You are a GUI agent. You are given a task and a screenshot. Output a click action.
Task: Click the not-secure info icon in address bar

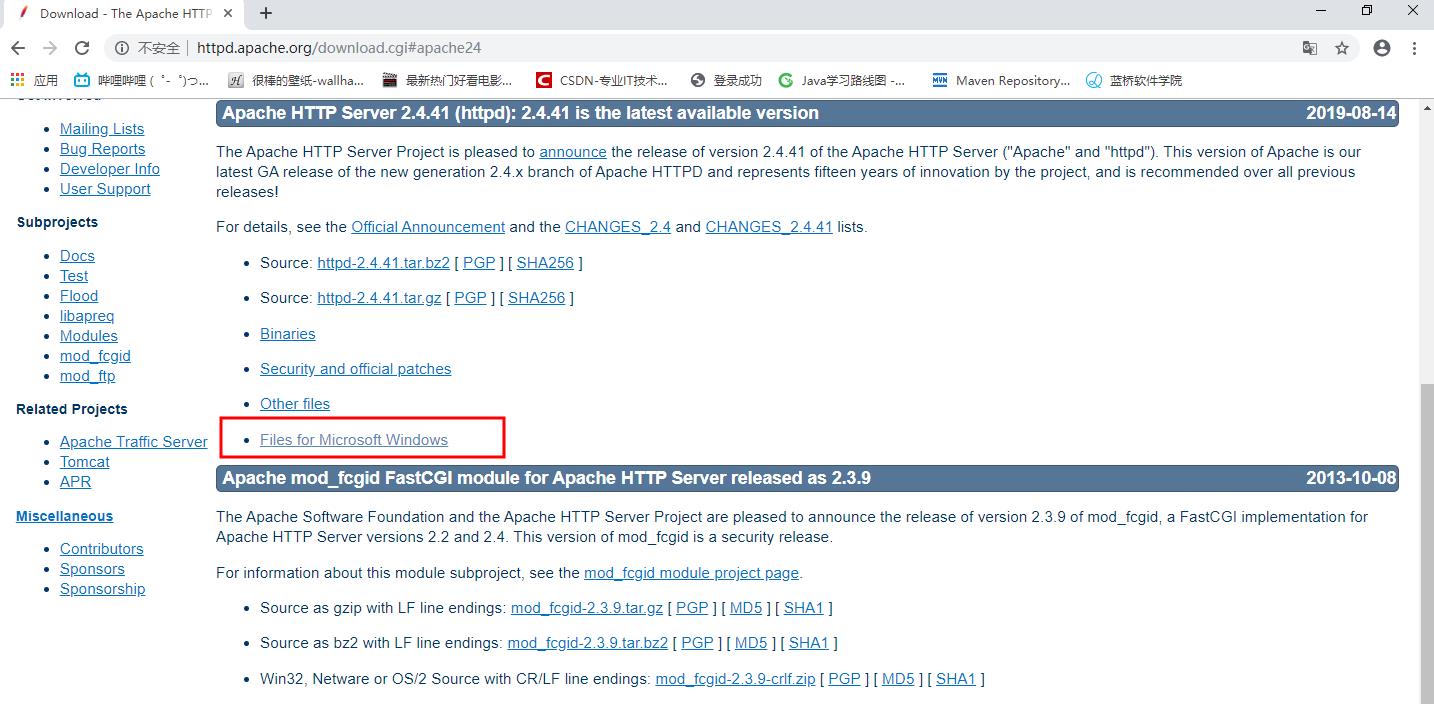point(122,48)
